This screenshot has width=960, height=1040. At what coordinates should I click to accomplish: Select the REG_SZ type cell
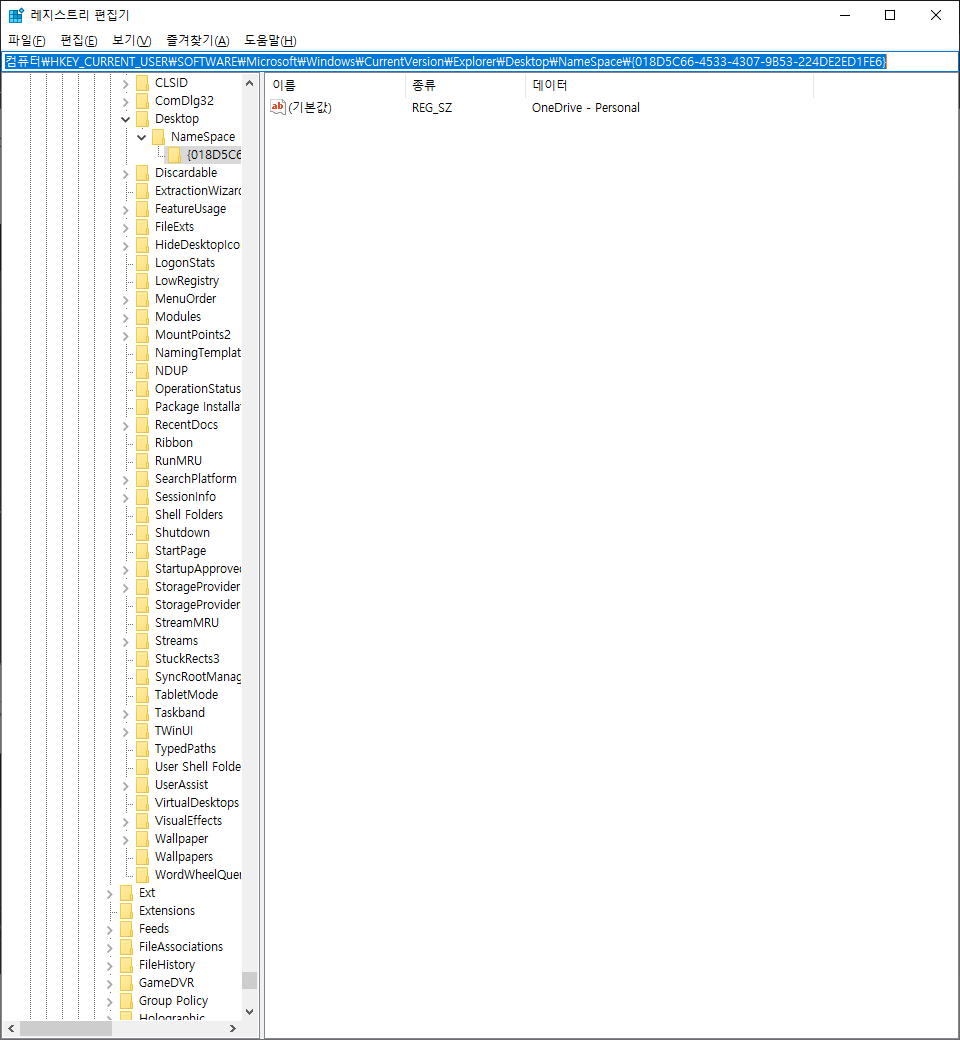coord(432,107)
